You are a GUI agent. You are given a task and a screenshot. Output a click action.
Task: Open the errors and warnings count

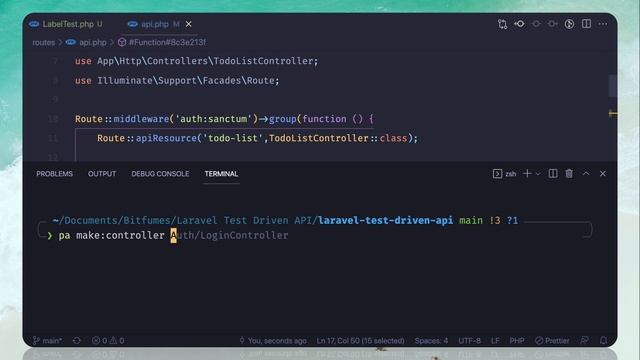tap(108, 340)
